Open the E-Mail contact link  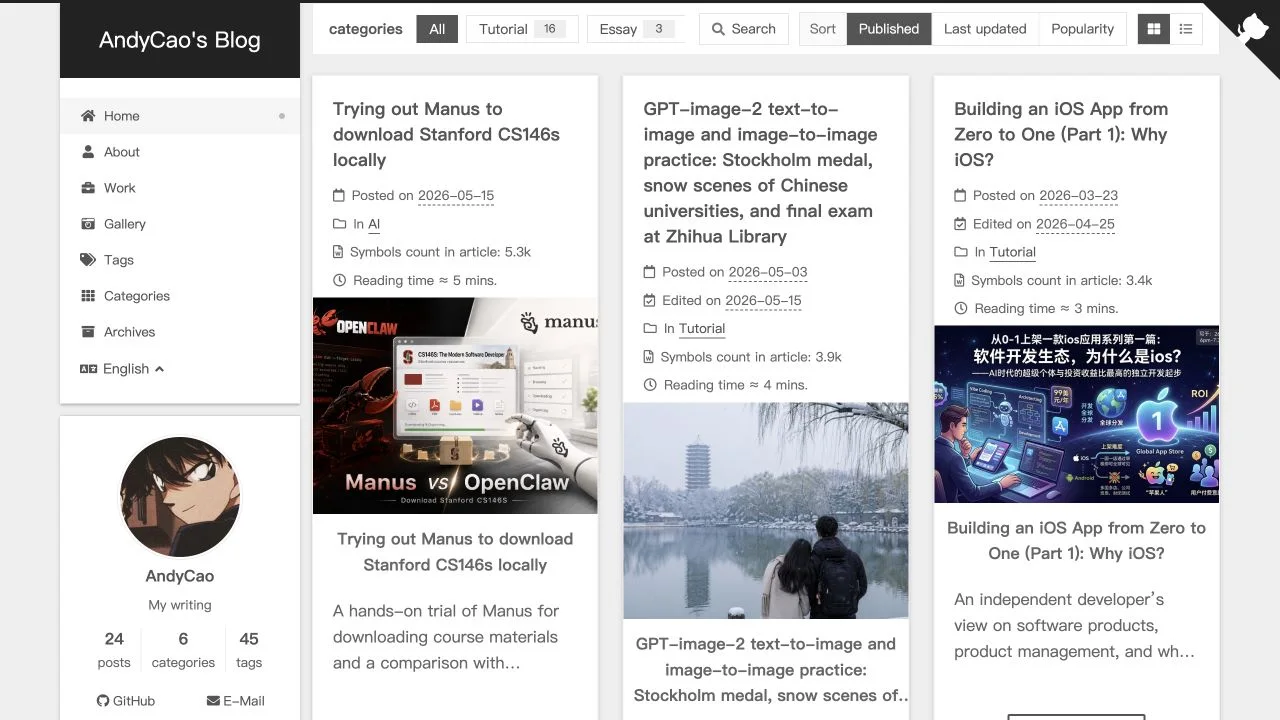tap(235, 701)
